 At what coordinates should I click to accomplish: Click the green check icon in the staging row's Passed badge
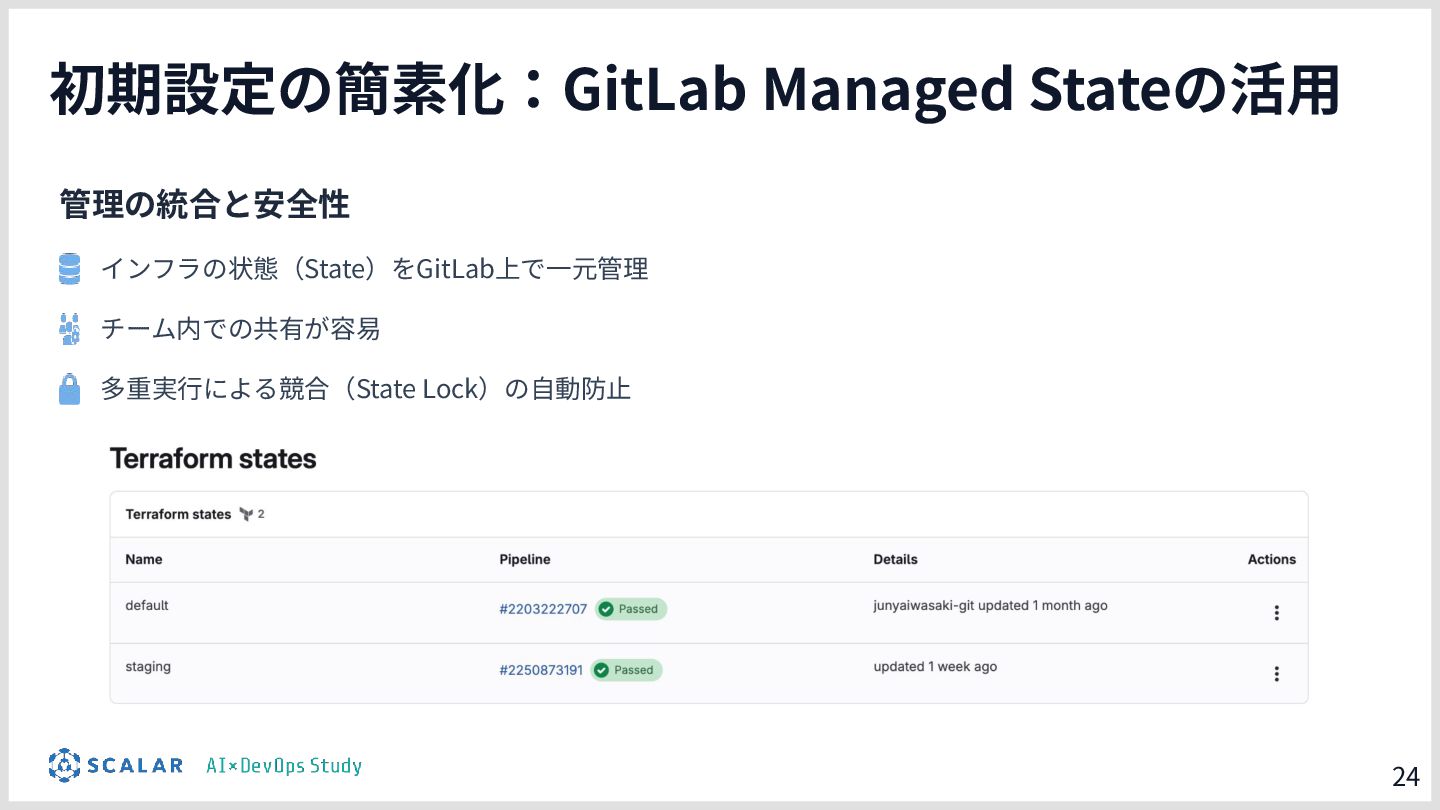pos(601,670)
